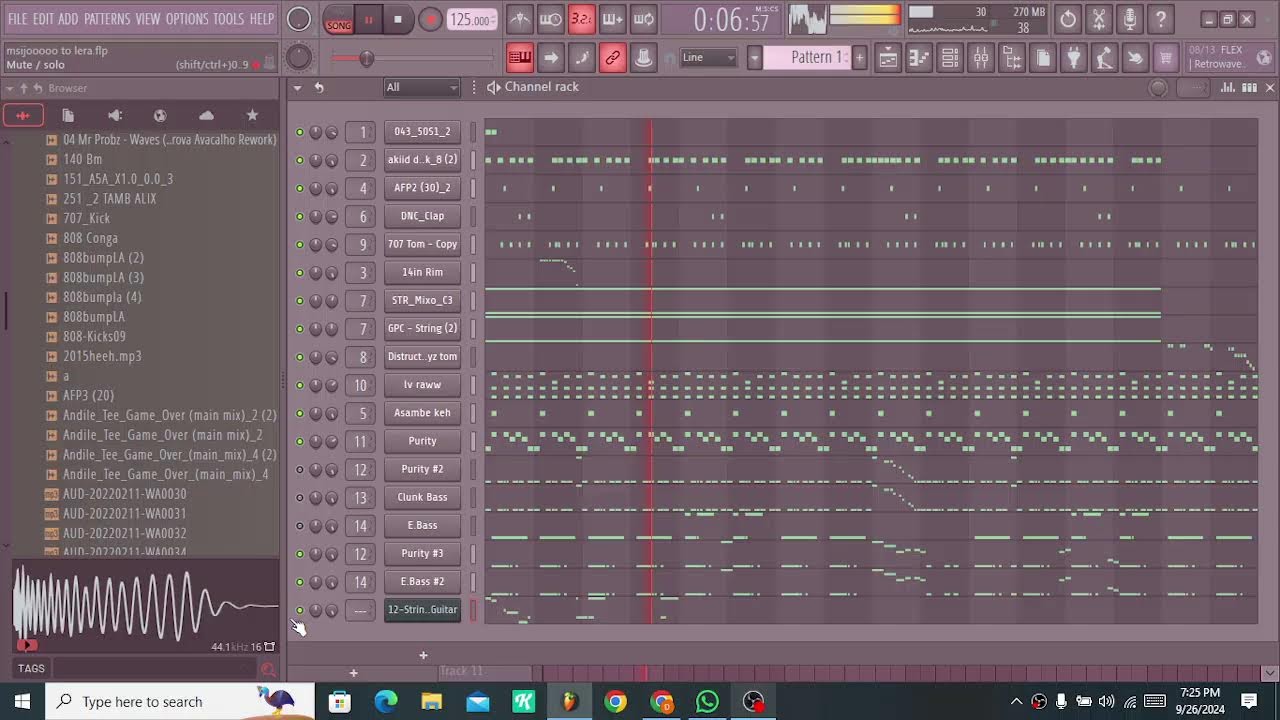Screen dimensions: 1280x720
Task: Select the 707 Tom - Copy channel button
Action: click(422, 244)
